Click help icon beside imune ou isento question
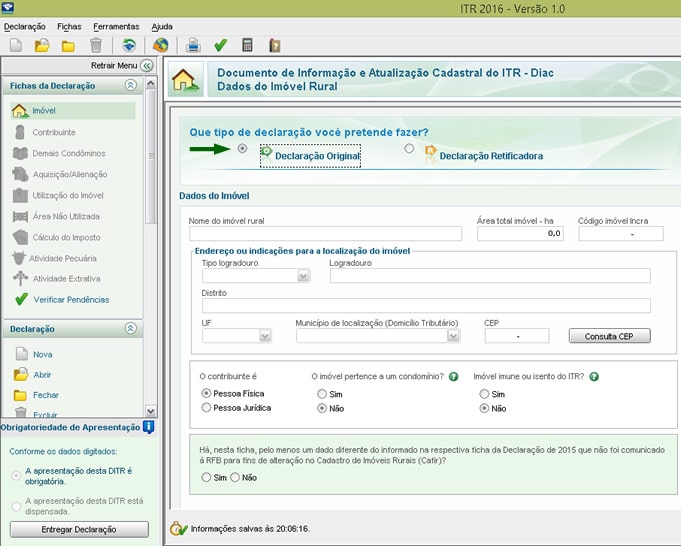The height and width of the screenshot is (546, 681). (594, 377)
